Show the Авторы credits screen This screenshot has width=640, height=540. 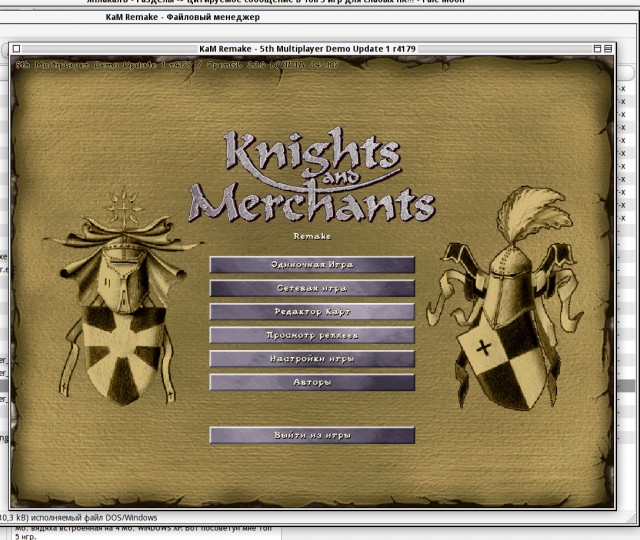[312, 382]
